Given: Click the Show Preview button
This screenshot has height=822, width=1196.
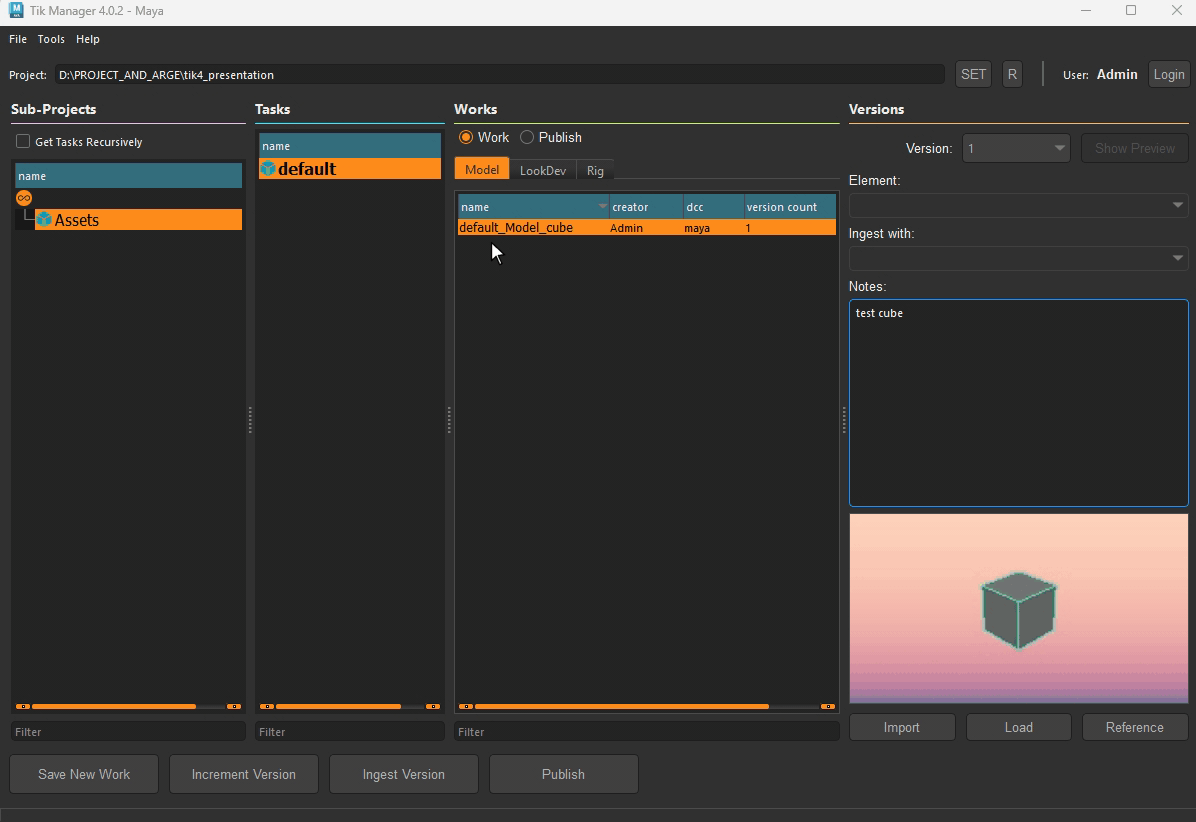Looking at the screenshot, I should click(x=1134, y=148).
